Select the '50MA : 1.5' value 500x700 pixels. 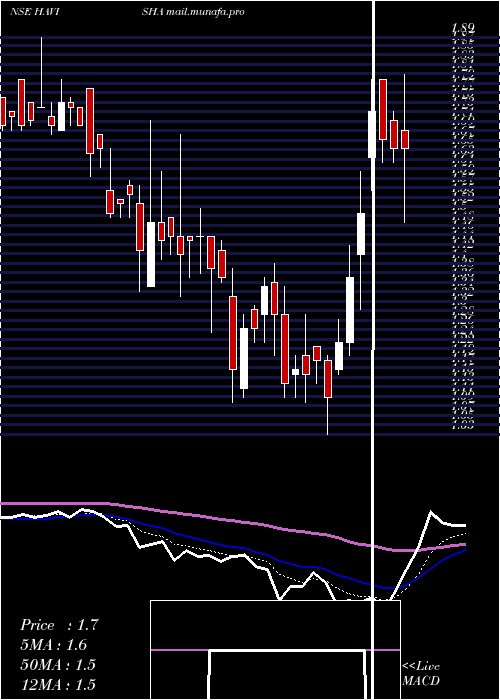58,665
